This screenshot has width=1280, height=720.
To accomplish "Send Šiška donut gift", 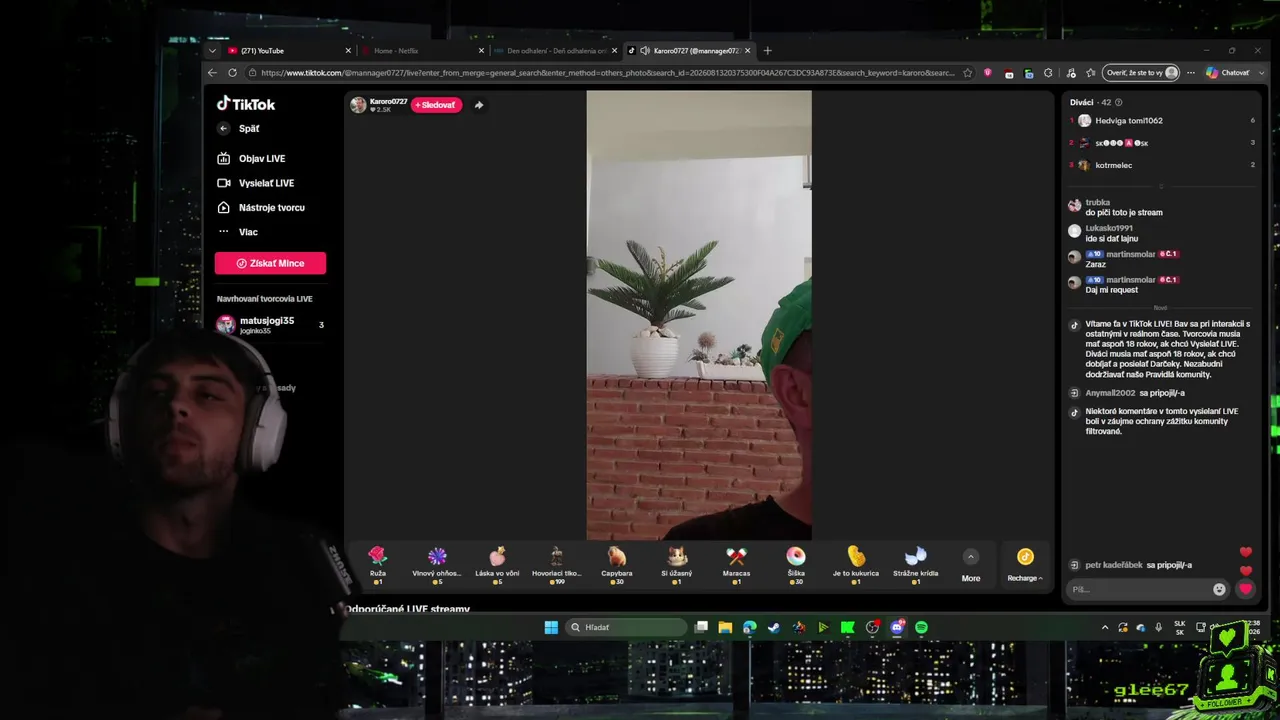I will (x=796, y=565).
